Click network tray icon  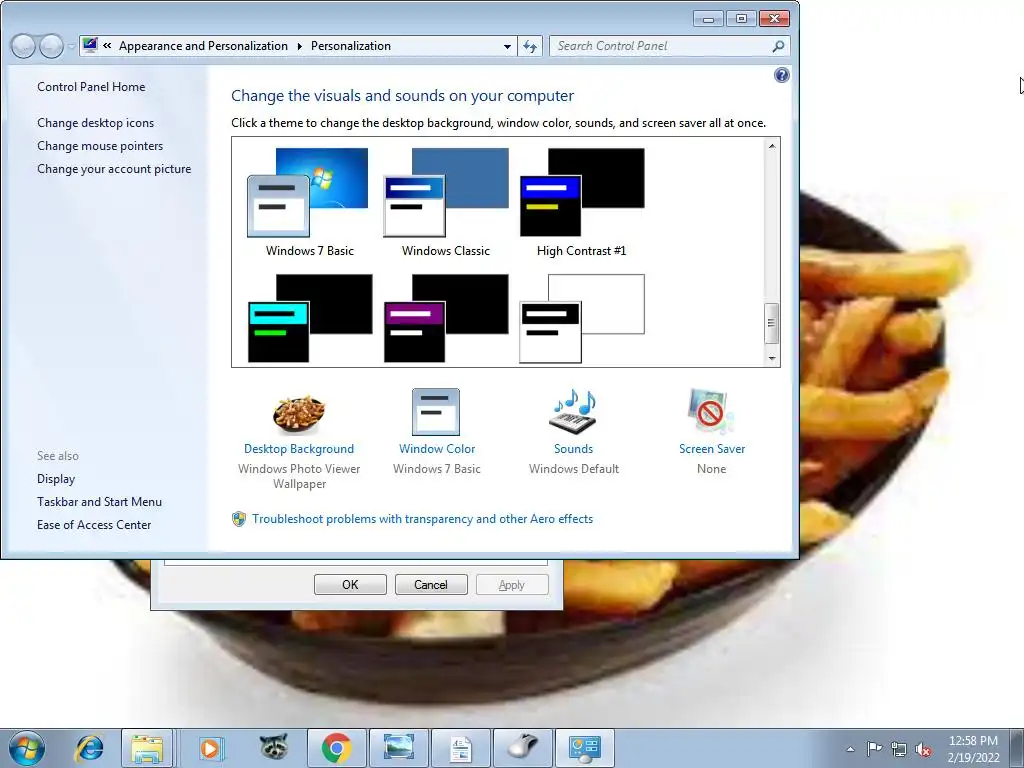tap(899, 749)
